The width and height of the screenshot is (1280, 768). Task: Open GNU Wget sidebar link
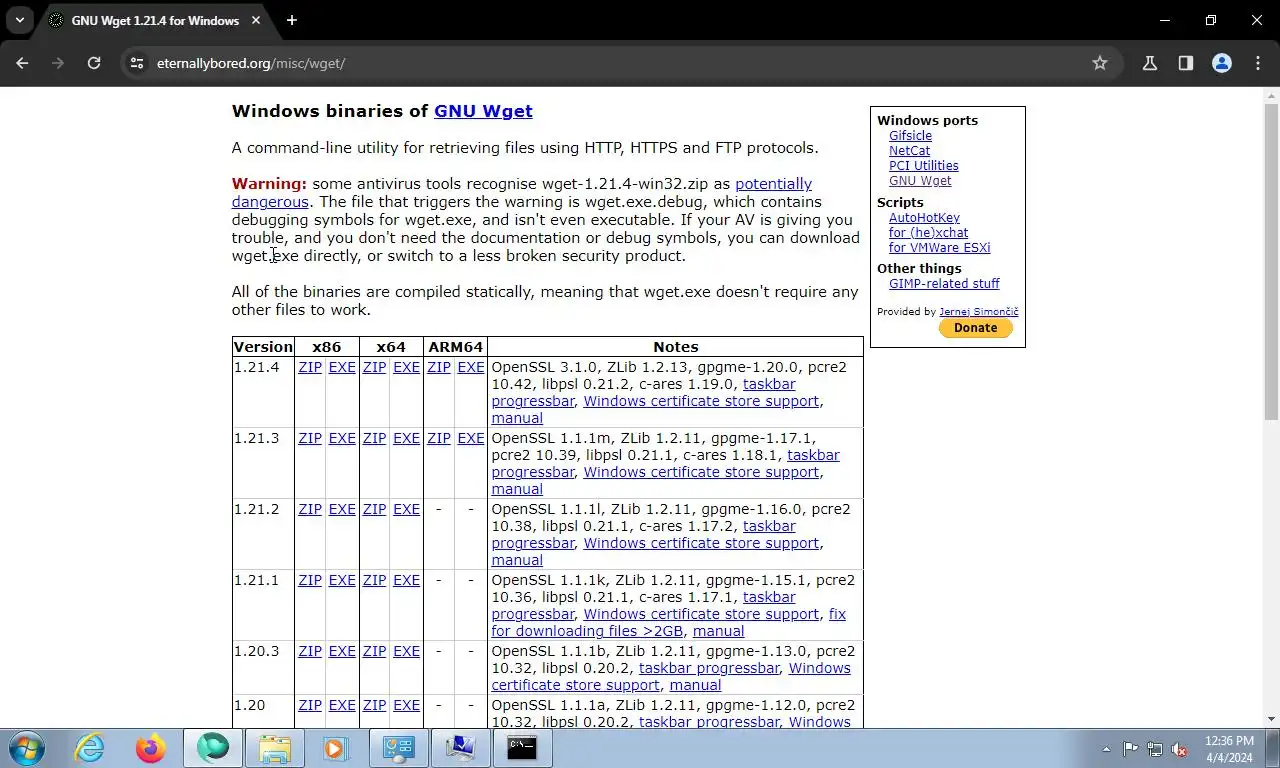920,181
